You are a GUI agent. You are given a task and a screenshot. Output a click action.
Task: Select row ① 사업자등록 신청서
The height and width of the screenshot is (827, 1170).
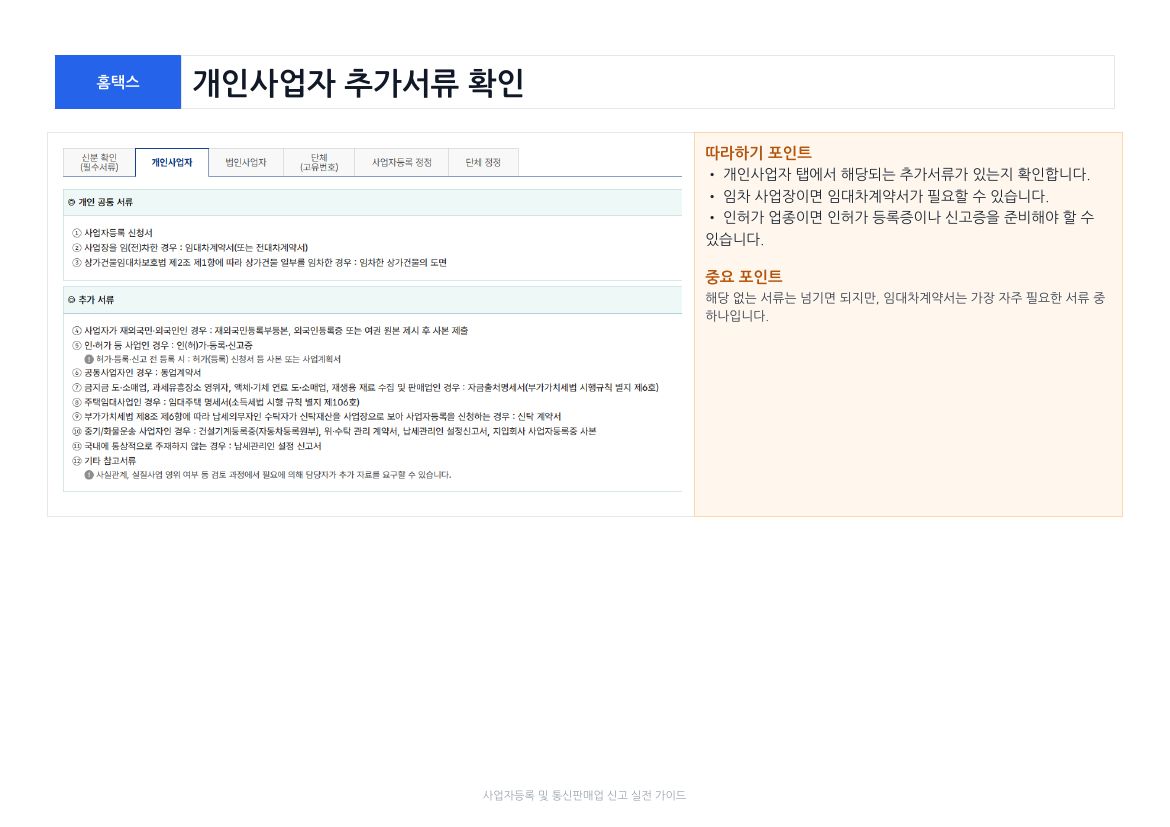click(112, 233)
